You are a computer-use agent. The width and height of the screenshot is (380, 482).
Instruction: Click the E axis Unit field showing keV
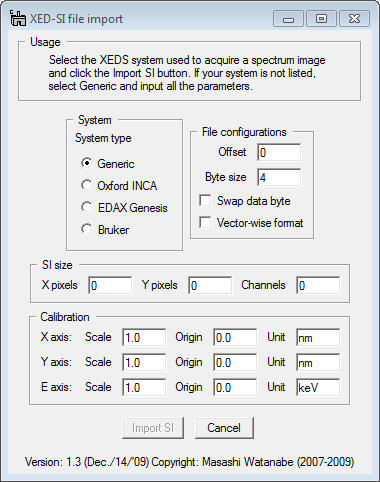point(318,387)
